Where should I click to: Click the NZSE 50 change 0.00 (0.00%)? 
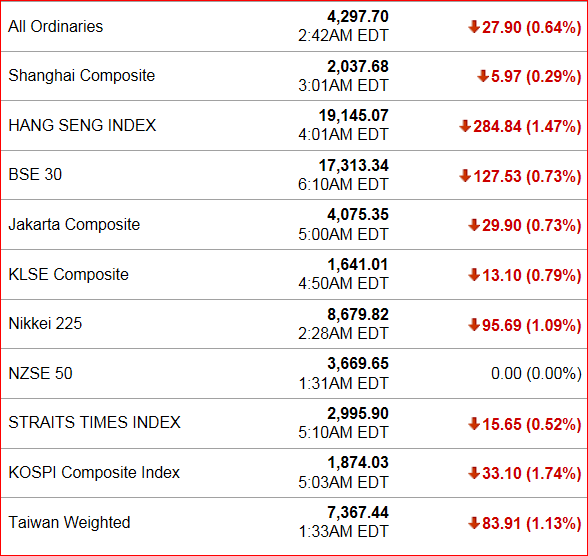click(536, 374)
